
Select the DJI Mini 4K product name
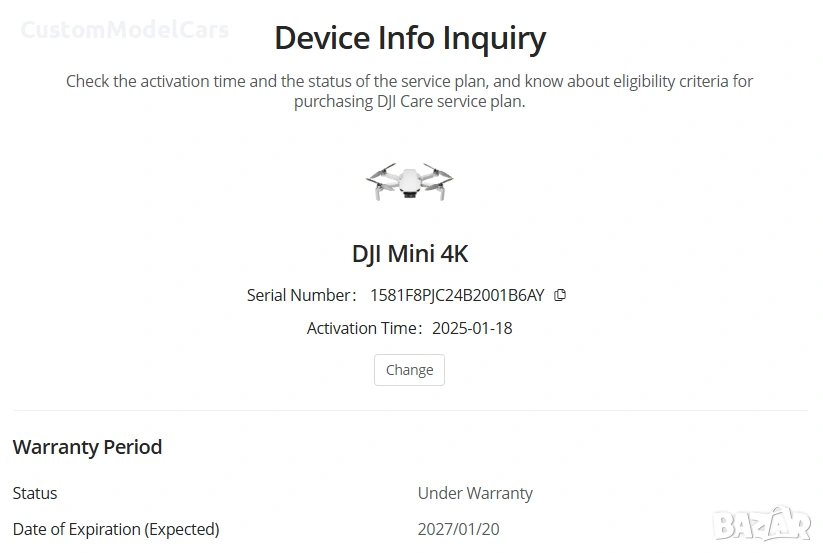[410, 253]
